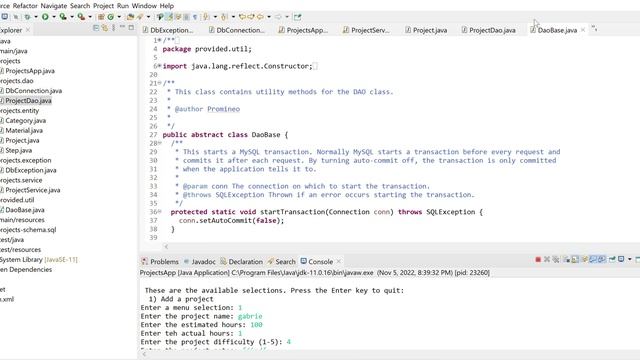The image size is (640, 360).
Task: Toggle Mark Occurrences in the toolbar
Action: click(169, 17)
